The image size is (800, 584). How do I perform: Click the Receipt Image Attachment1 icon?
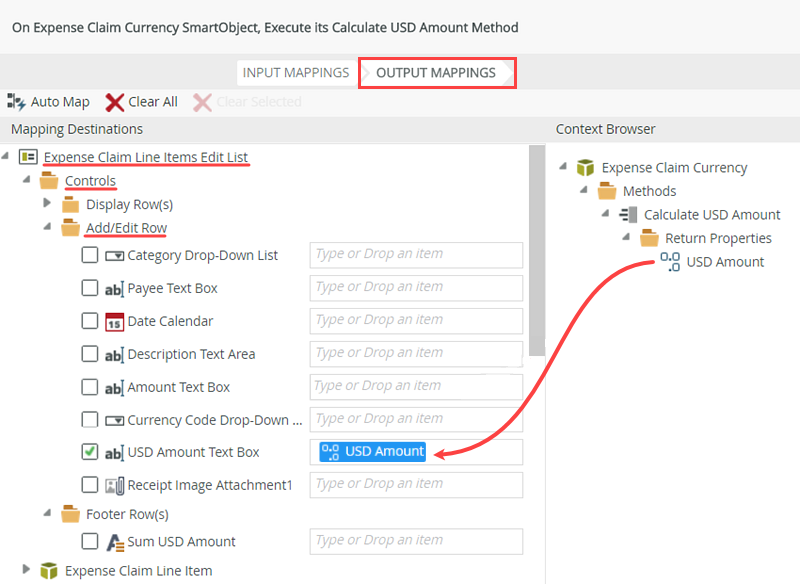coord(114,486)
